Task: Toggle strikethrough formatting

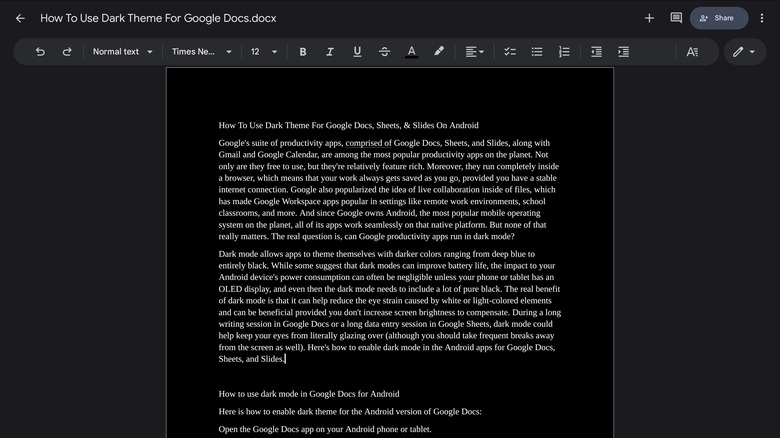Action: click(384, 52)
